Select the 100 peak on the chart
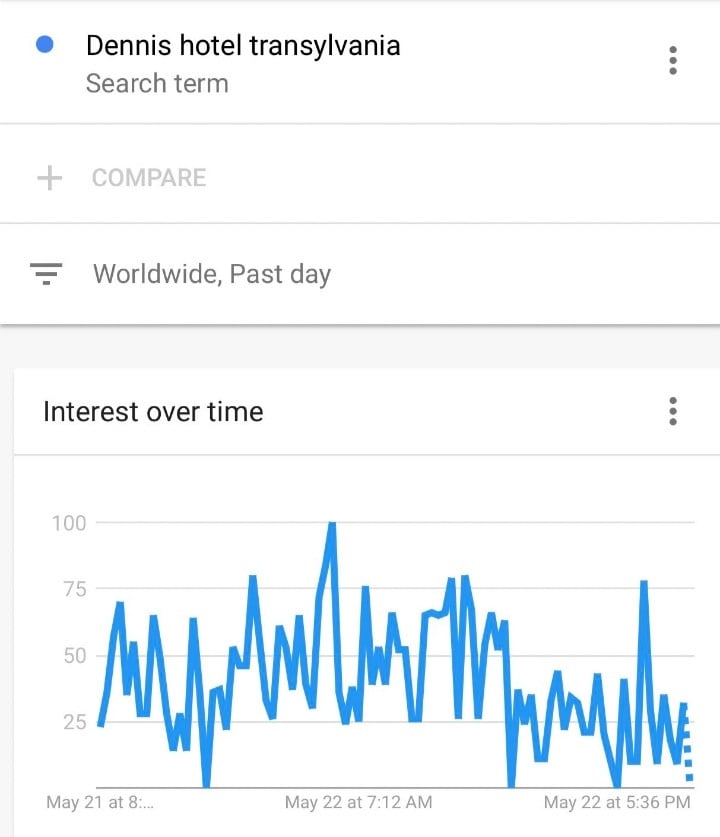The width and height of the screenshot is (720, 837). click(x=331, y=526)
